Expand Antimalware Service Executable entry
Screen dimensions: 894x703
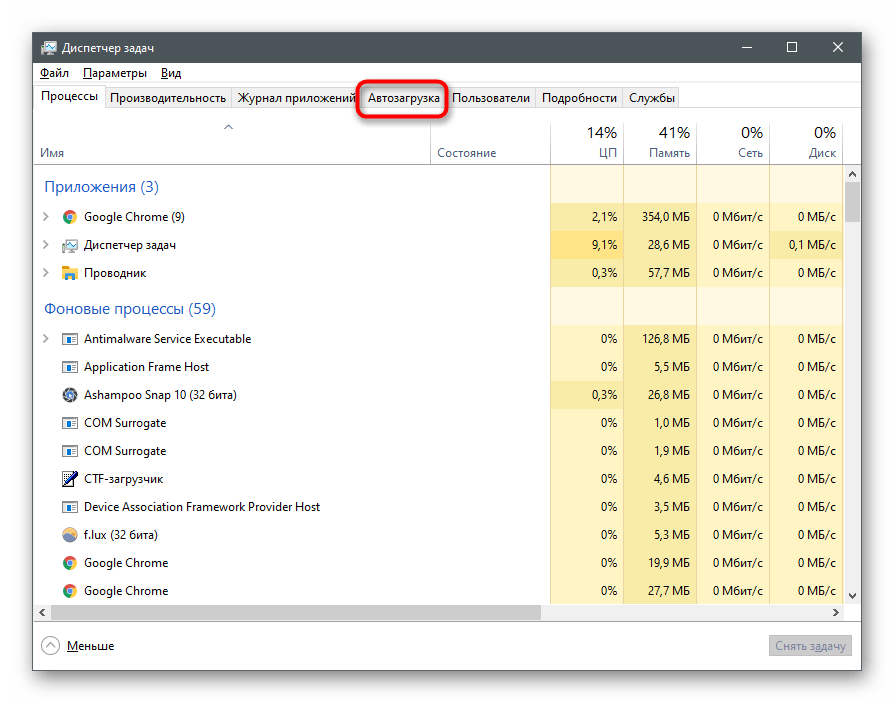click(45, 339)
